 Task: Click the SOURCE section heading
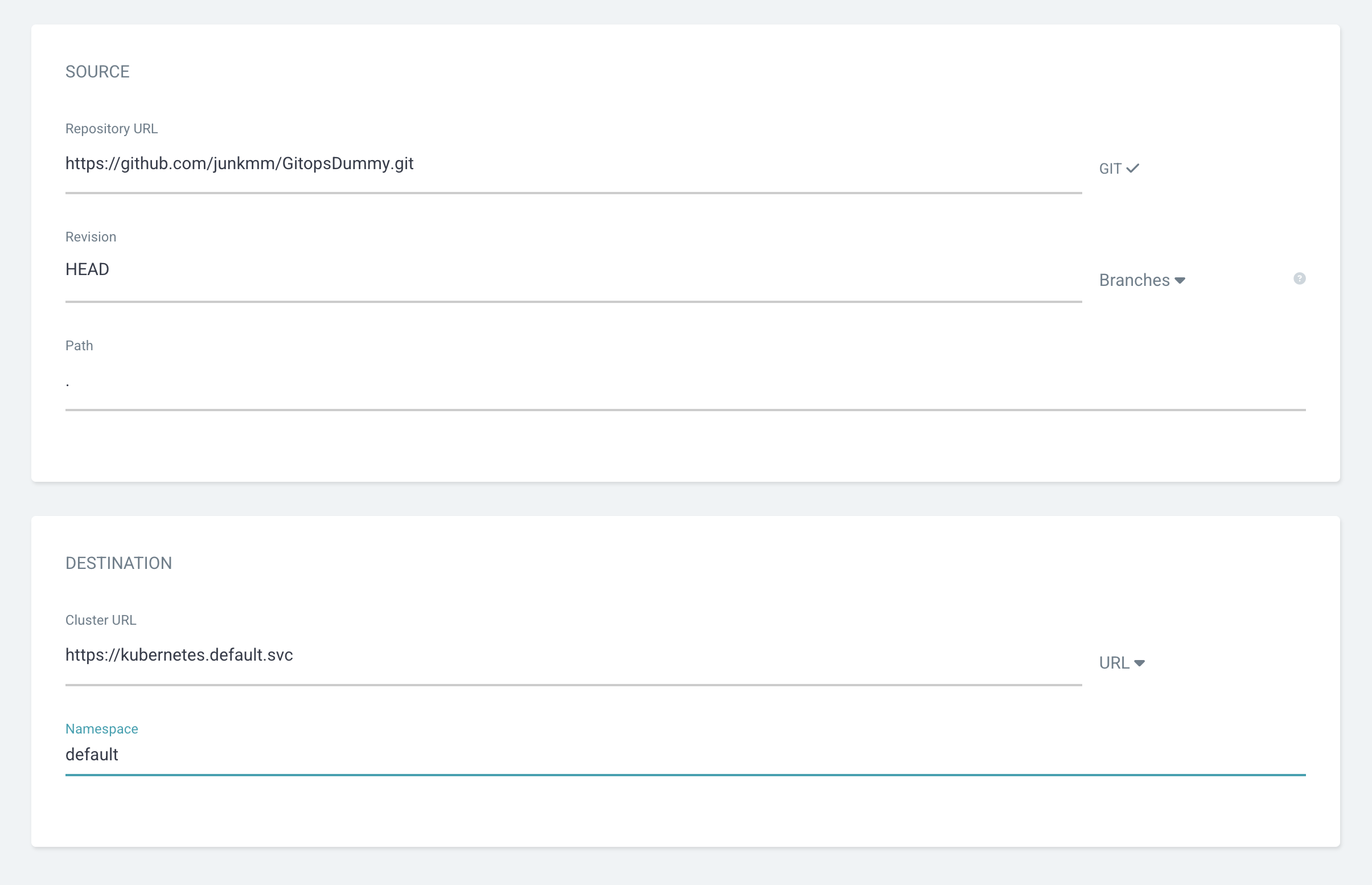tap(97, 72)
